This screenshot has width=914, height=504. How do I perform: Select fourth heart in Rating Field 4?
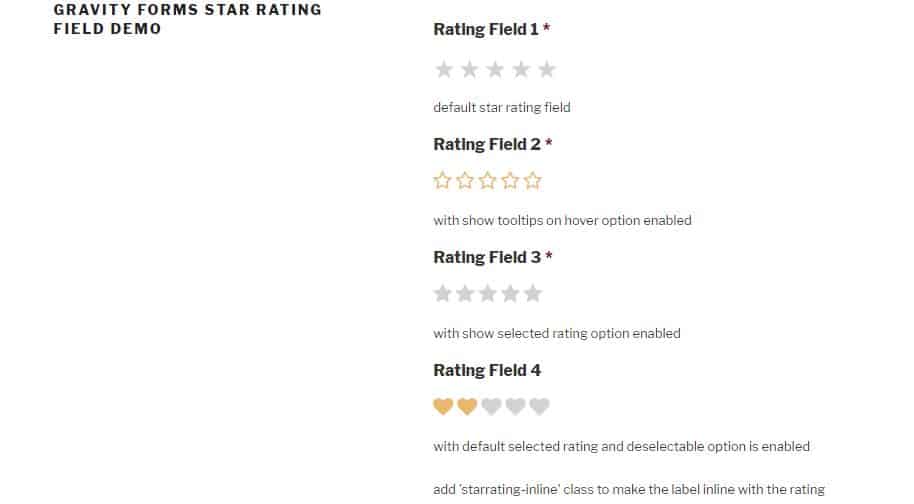pos(515,406)
